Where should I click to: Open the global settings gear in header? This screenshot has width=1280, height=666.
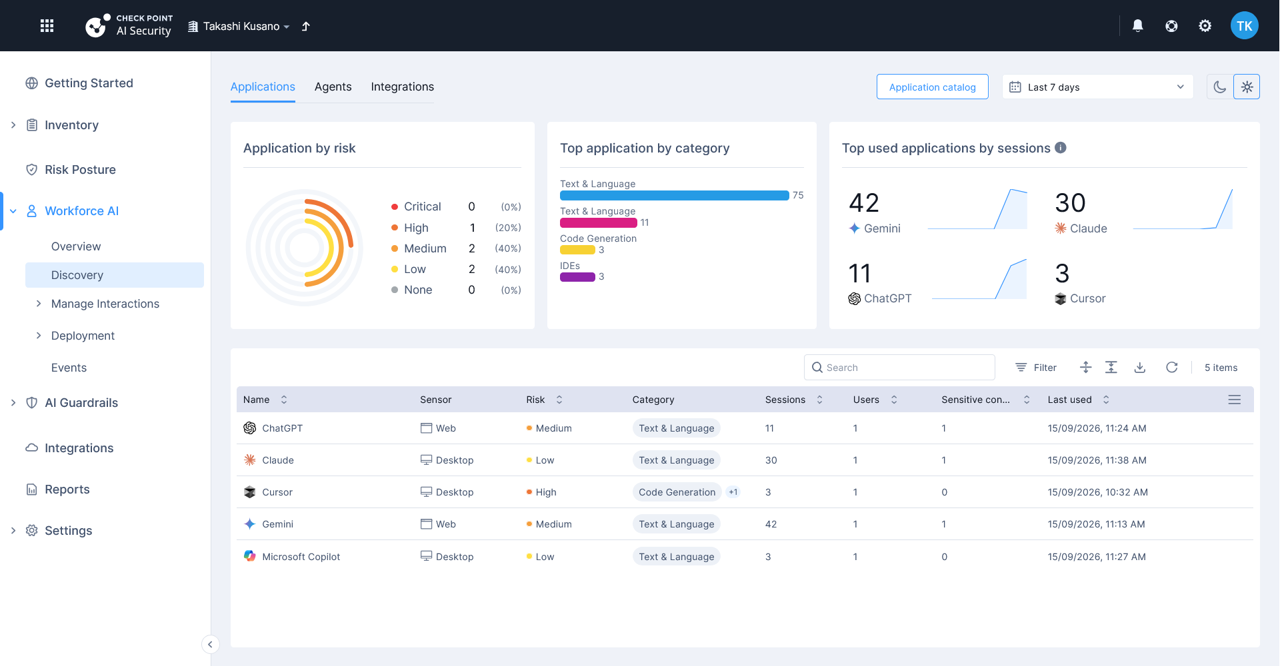[x=1205, y=26]
